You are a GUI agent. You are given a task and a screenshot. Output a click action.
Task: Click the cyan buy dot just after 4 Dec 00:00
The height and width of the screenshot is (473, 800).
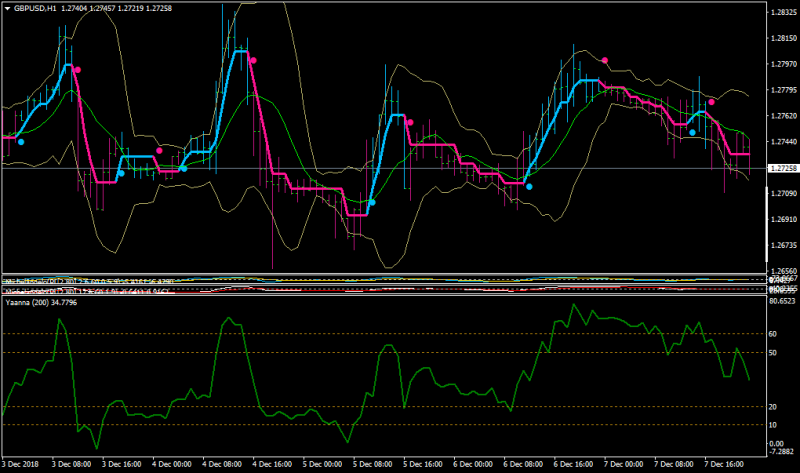coord(184,168)
